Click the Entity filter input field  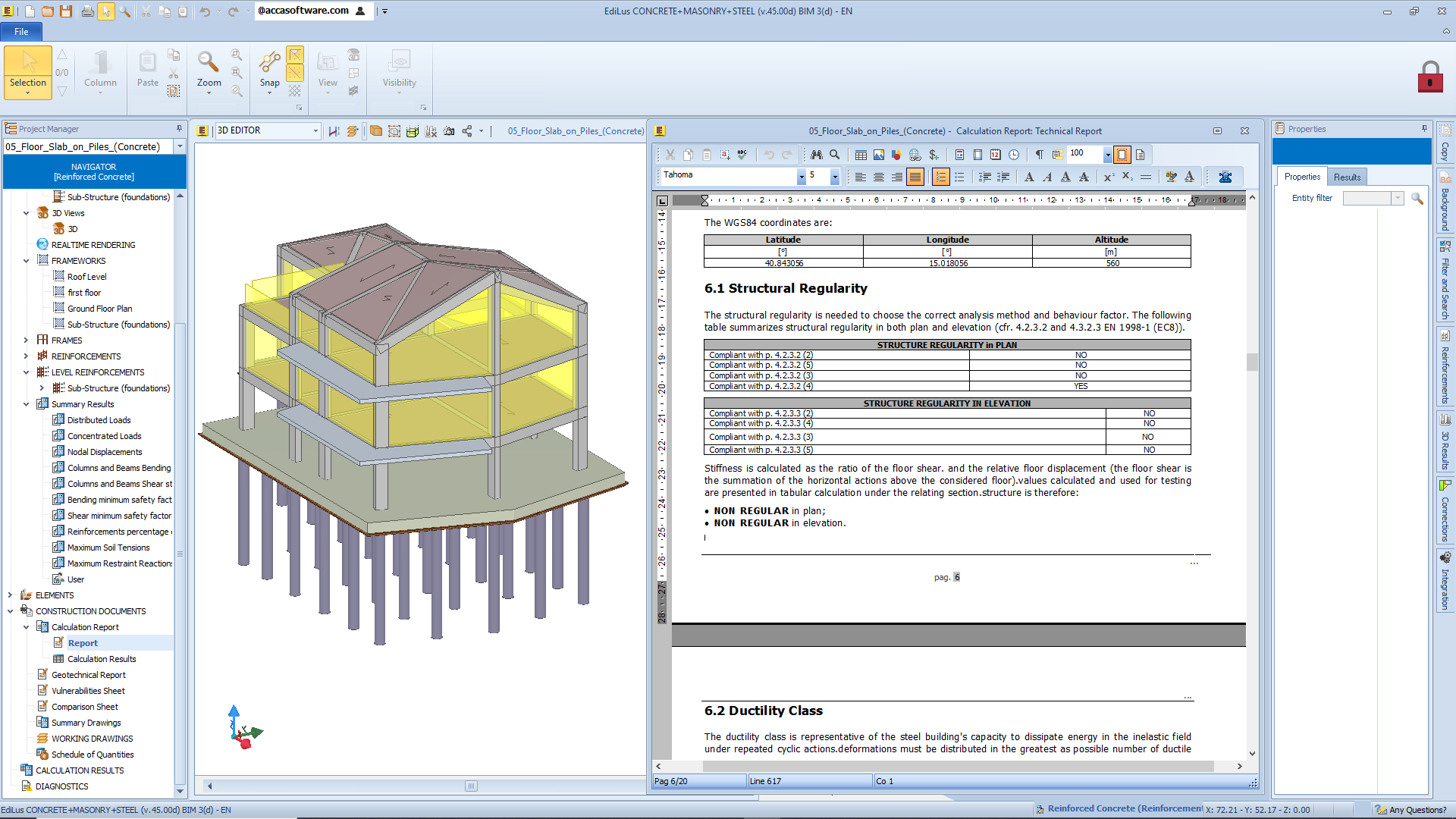pyautogui.click(x=1367, y=198)
